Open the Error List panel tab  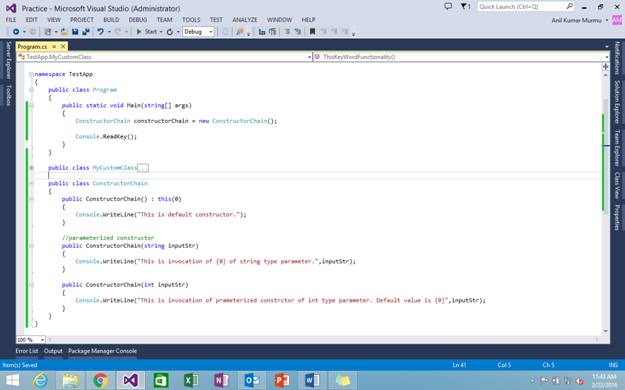tap(27, 351)
